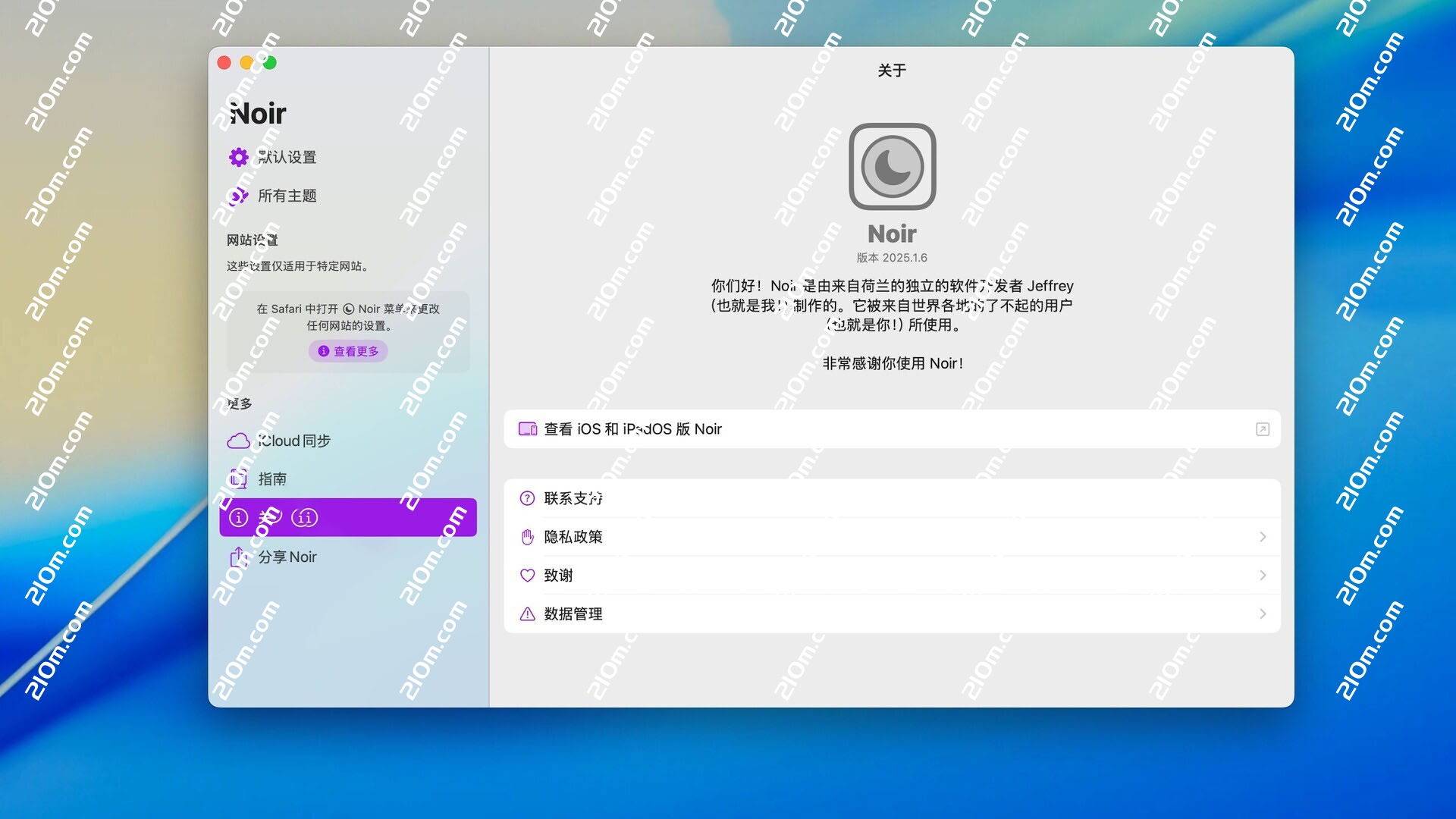Expand the 致谢 chevron

(x=1263, y=576)
